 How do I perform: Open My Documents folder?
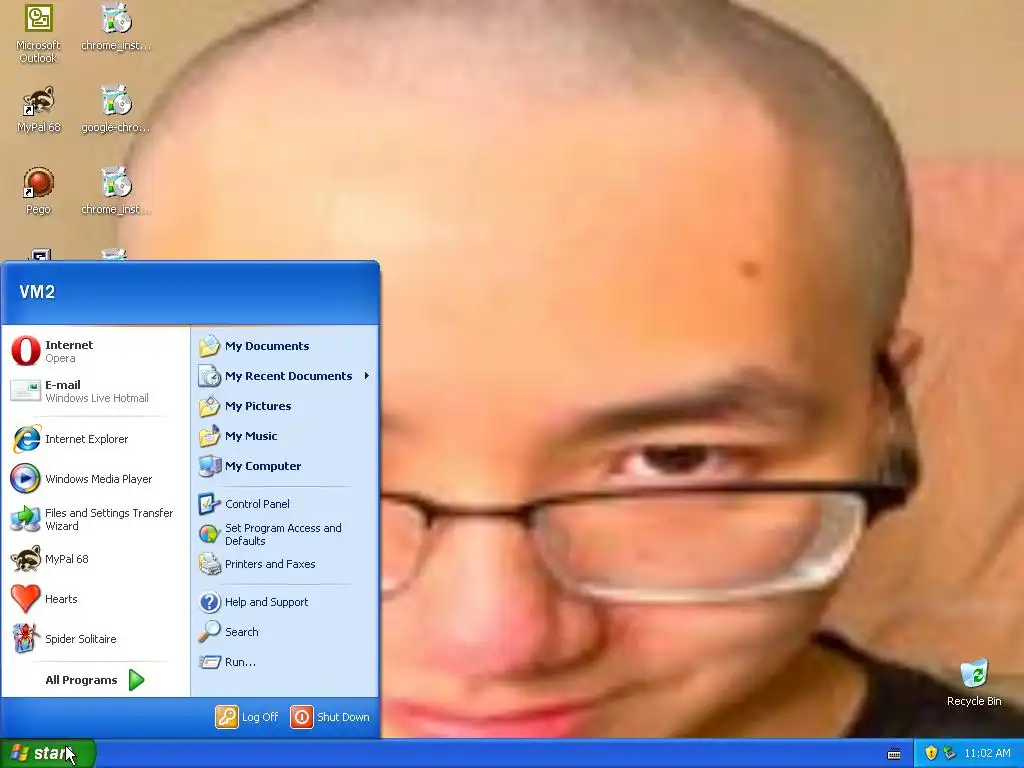click(285, 346)
